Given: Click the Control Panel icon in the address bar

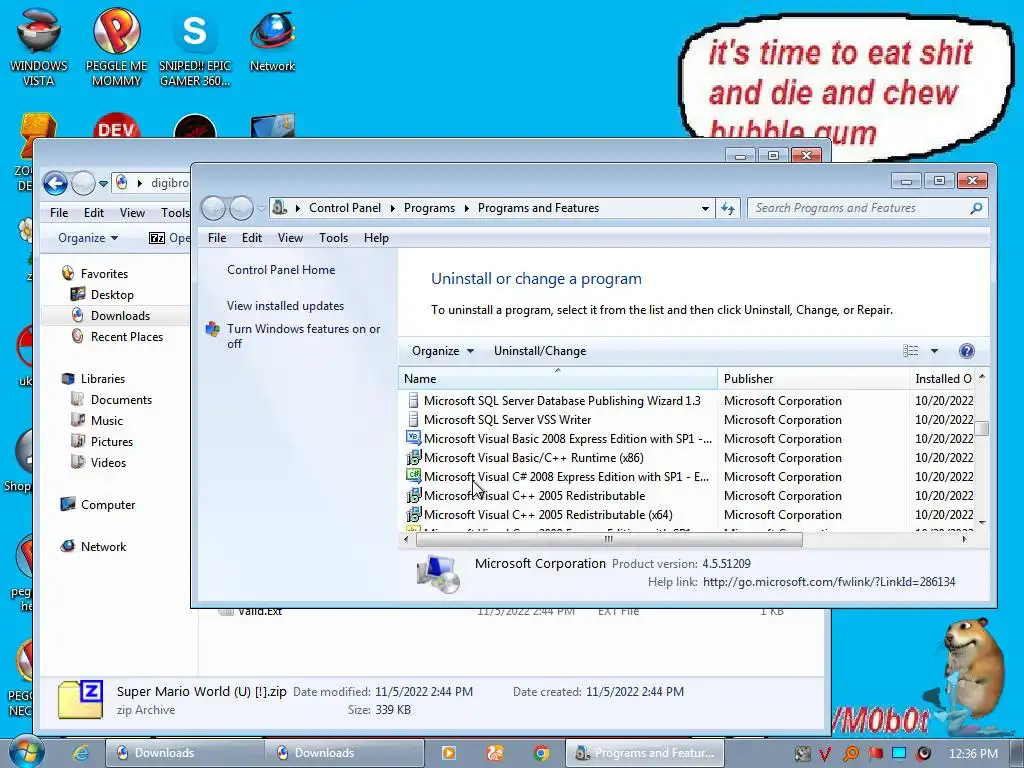Looking at the screenshot, I should 279,208.
